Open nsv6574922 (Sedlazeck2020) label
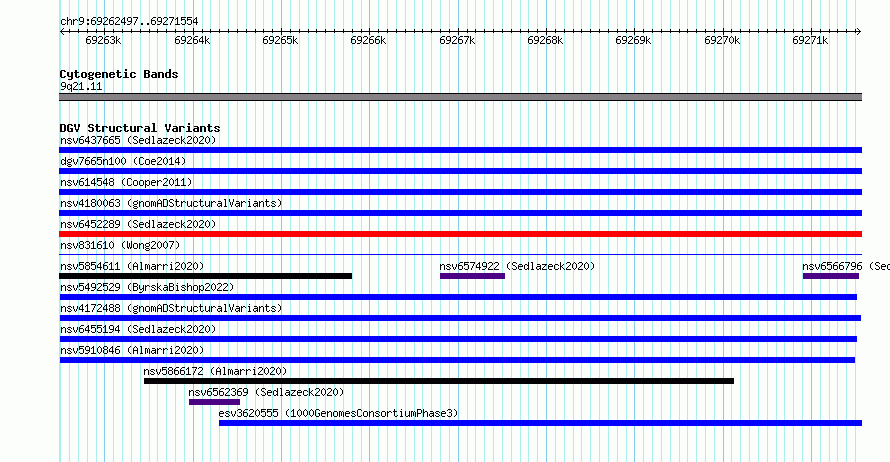 pyautogui.click(x=517, y=266)
